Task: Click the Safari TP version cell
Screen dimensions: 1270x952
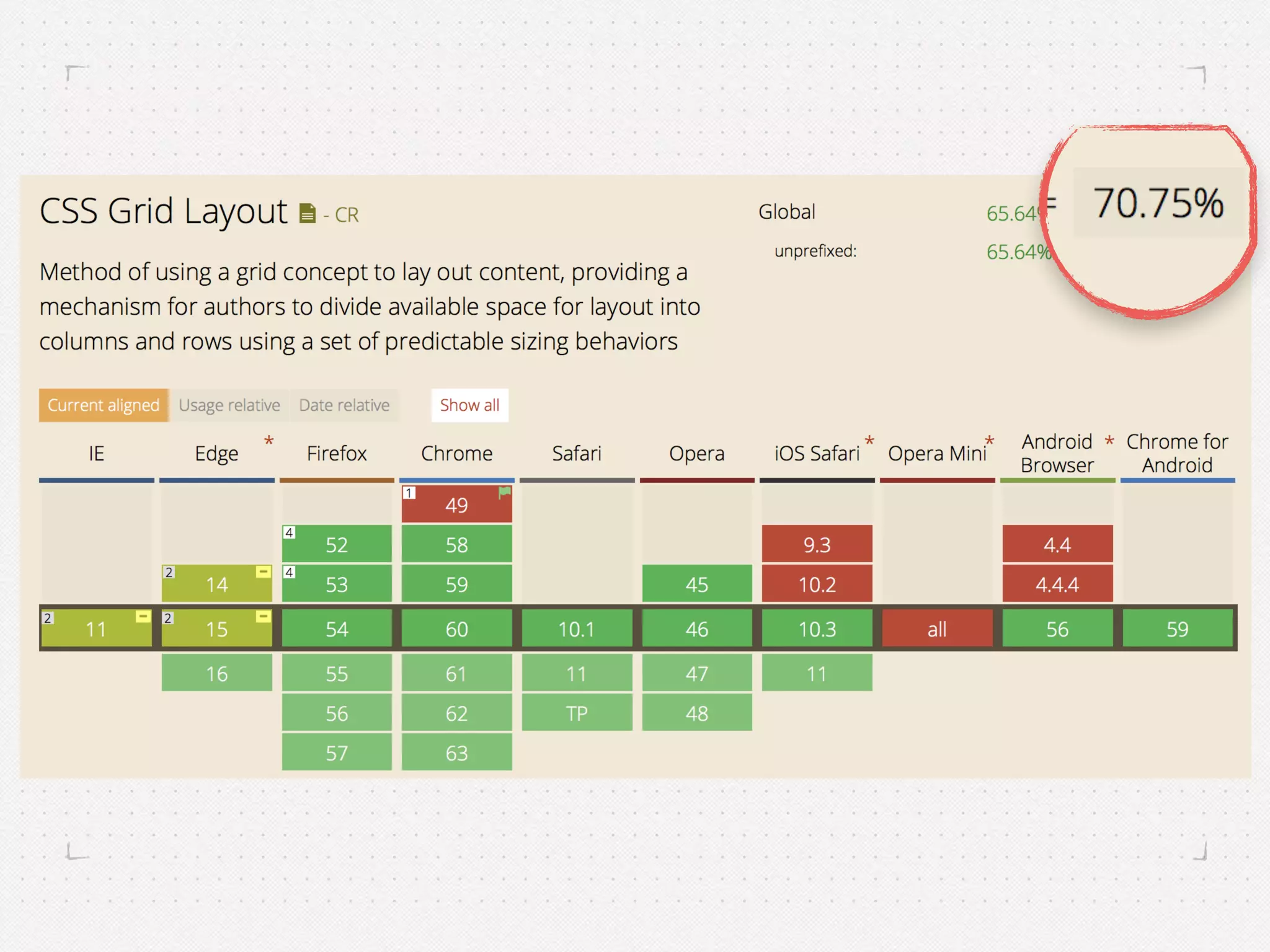Action: coord(577,713)
